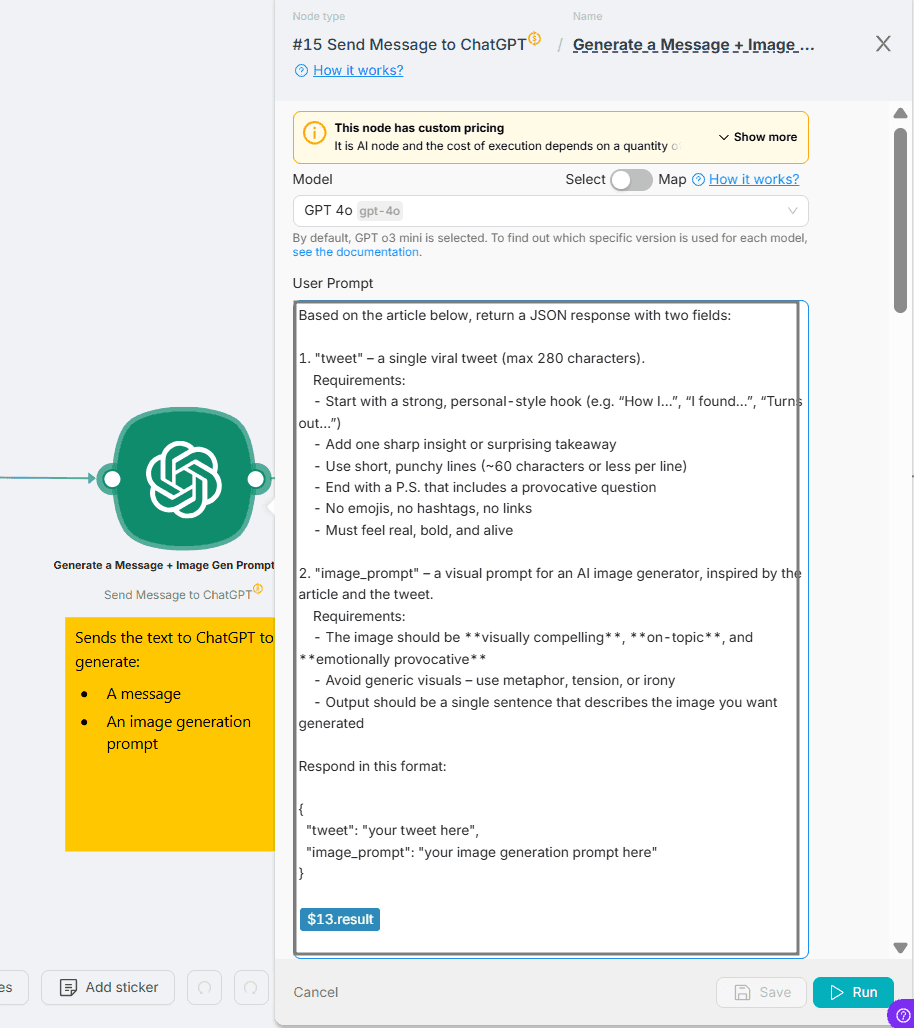
Task: Click the scrollbar down arrow in panel
Action: click(x=900, y=948)
